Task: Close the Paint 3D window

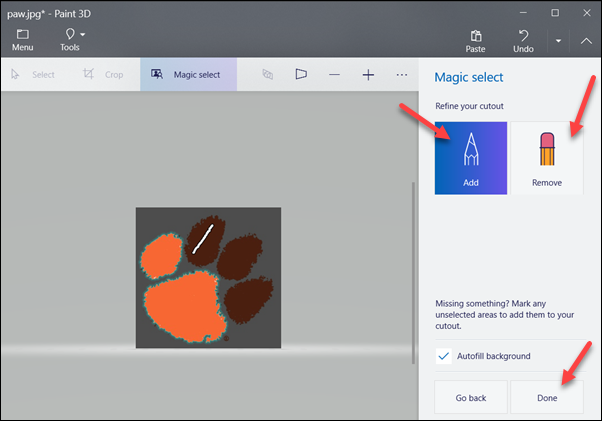Action: click(x=587, y=13)
